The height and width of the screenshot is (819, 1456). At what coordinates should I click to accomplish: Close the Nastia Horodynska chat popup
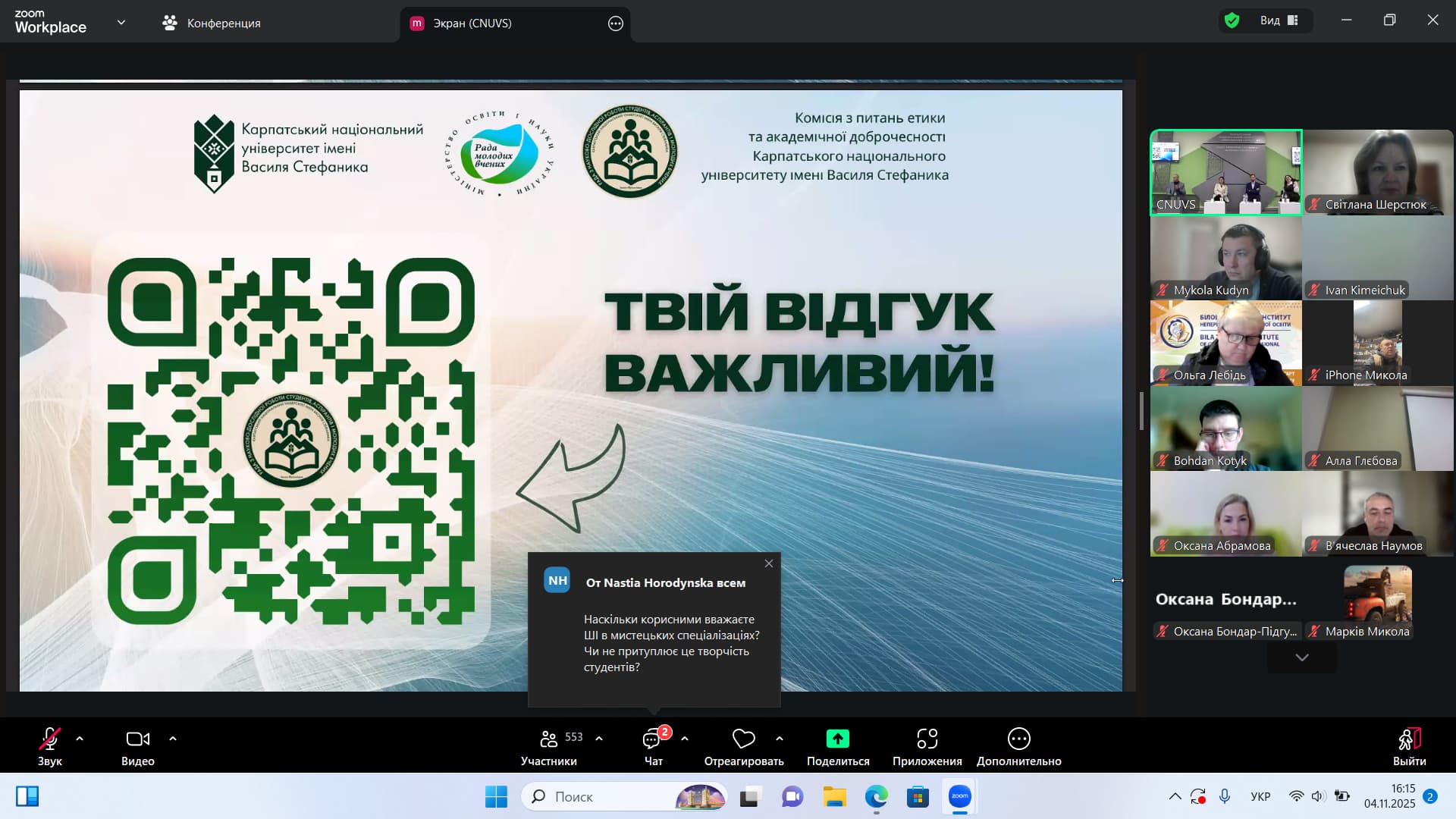coord(769,563)
